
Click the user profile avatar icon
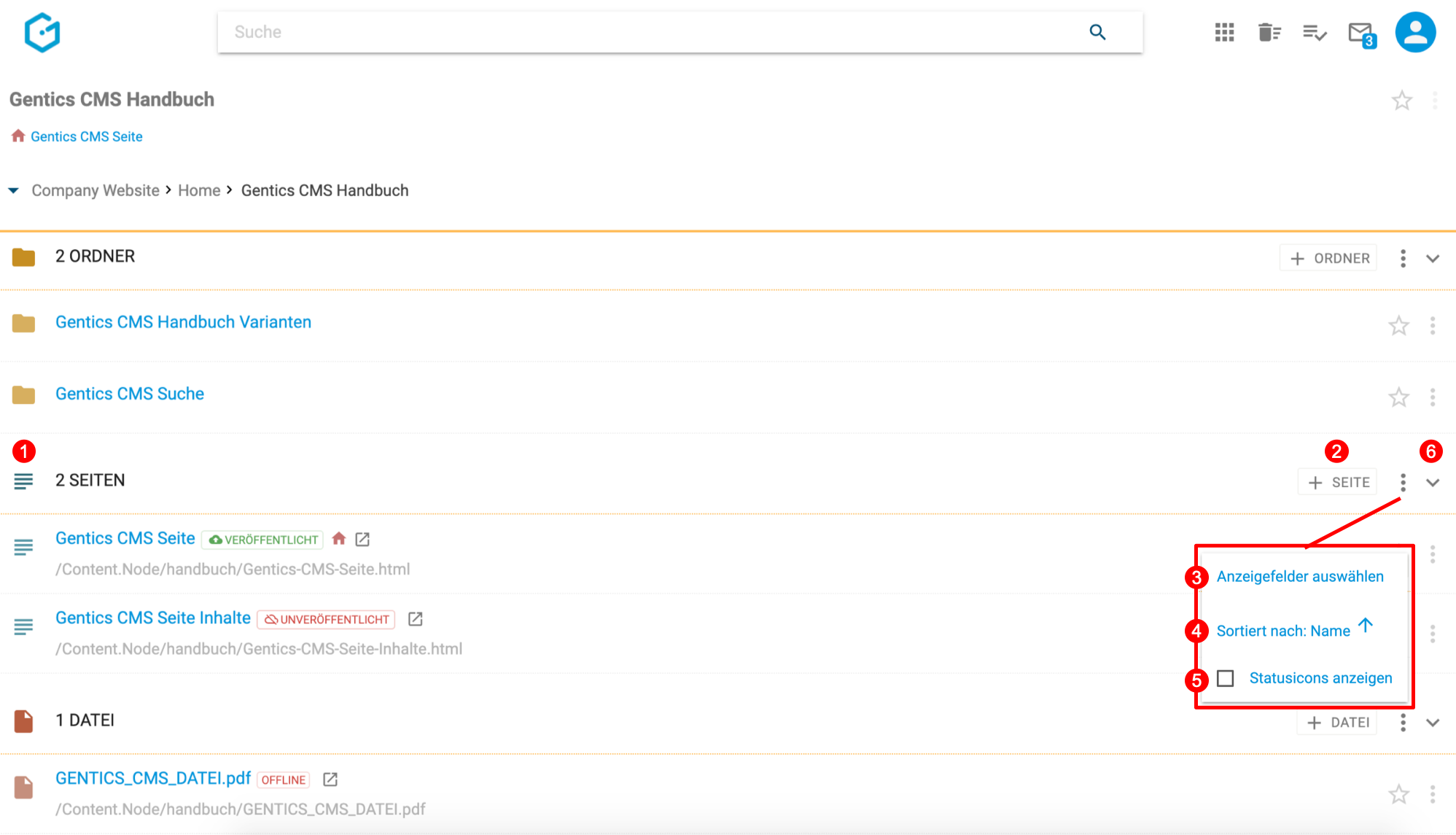pos(1416,32)
